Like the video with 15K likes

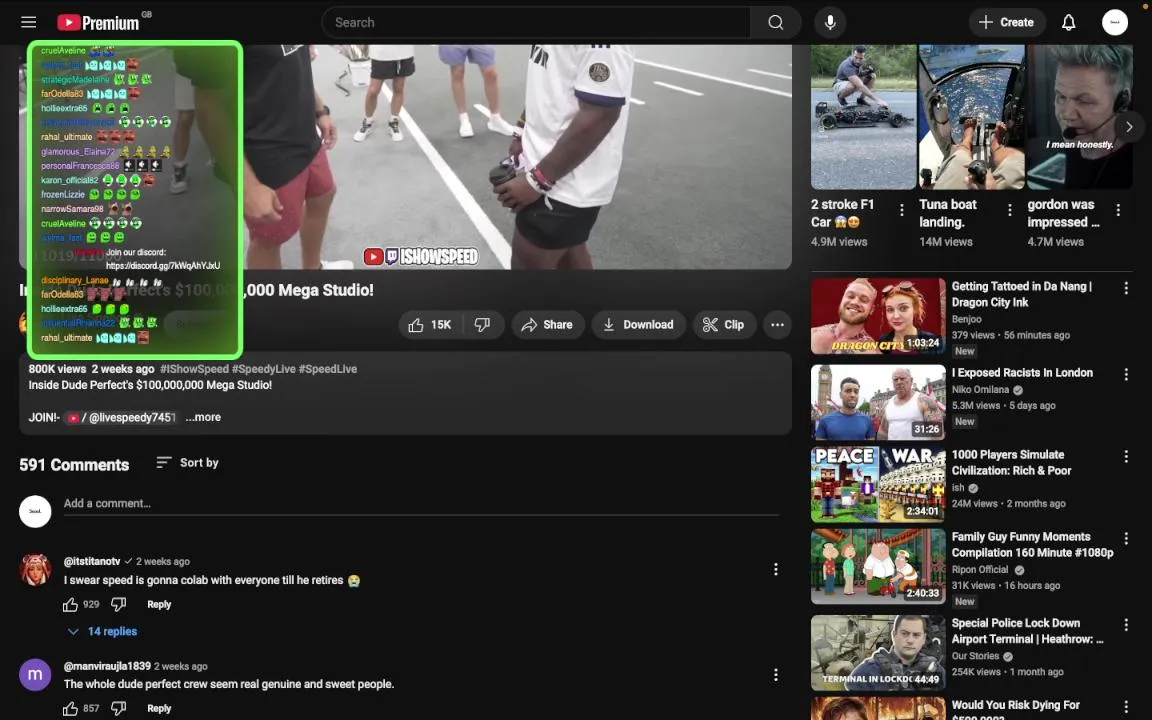pyautogui.click(x=431, y=325)
